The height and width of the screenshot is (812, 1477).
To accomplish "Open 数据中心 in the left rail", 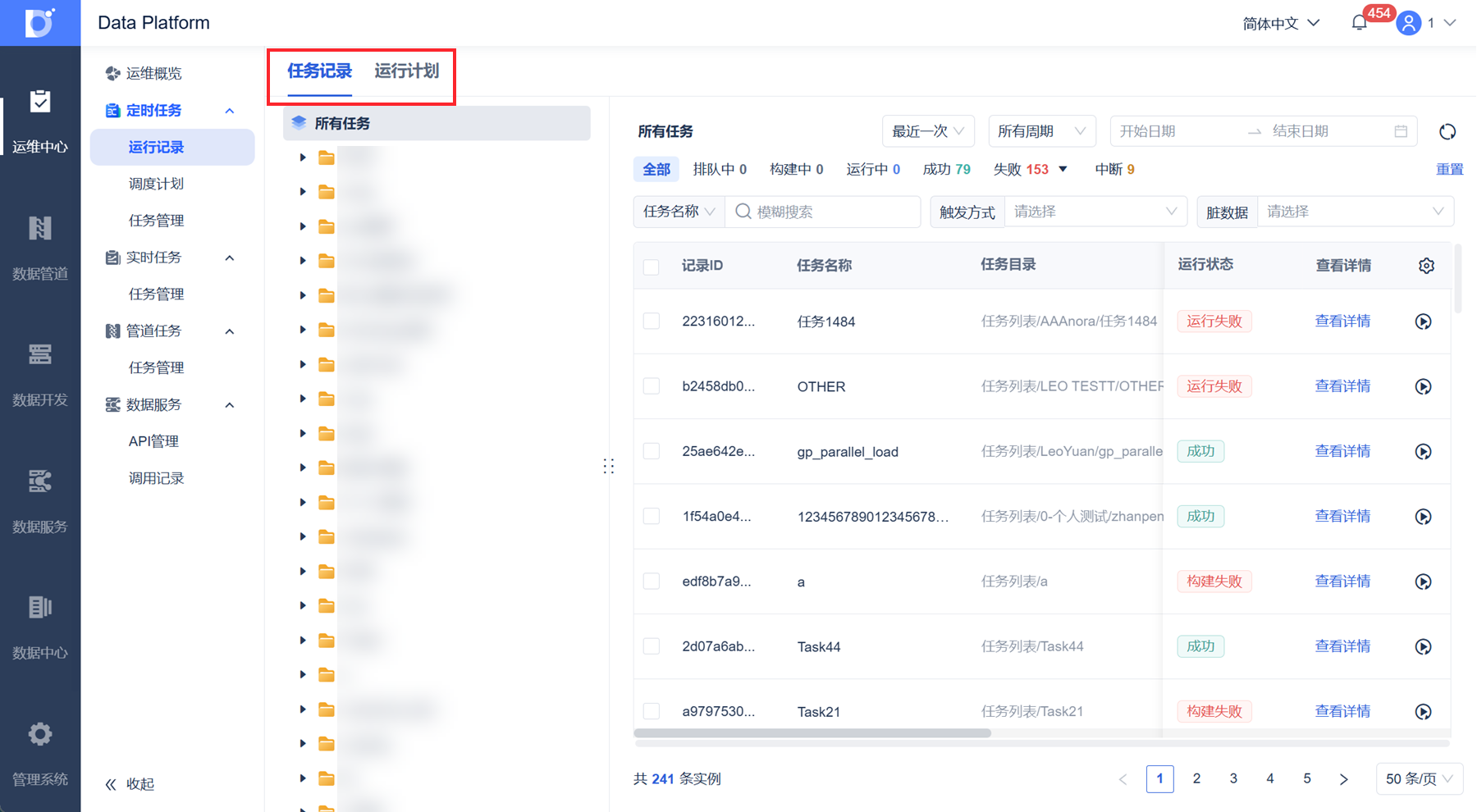I will click(39, 627).
